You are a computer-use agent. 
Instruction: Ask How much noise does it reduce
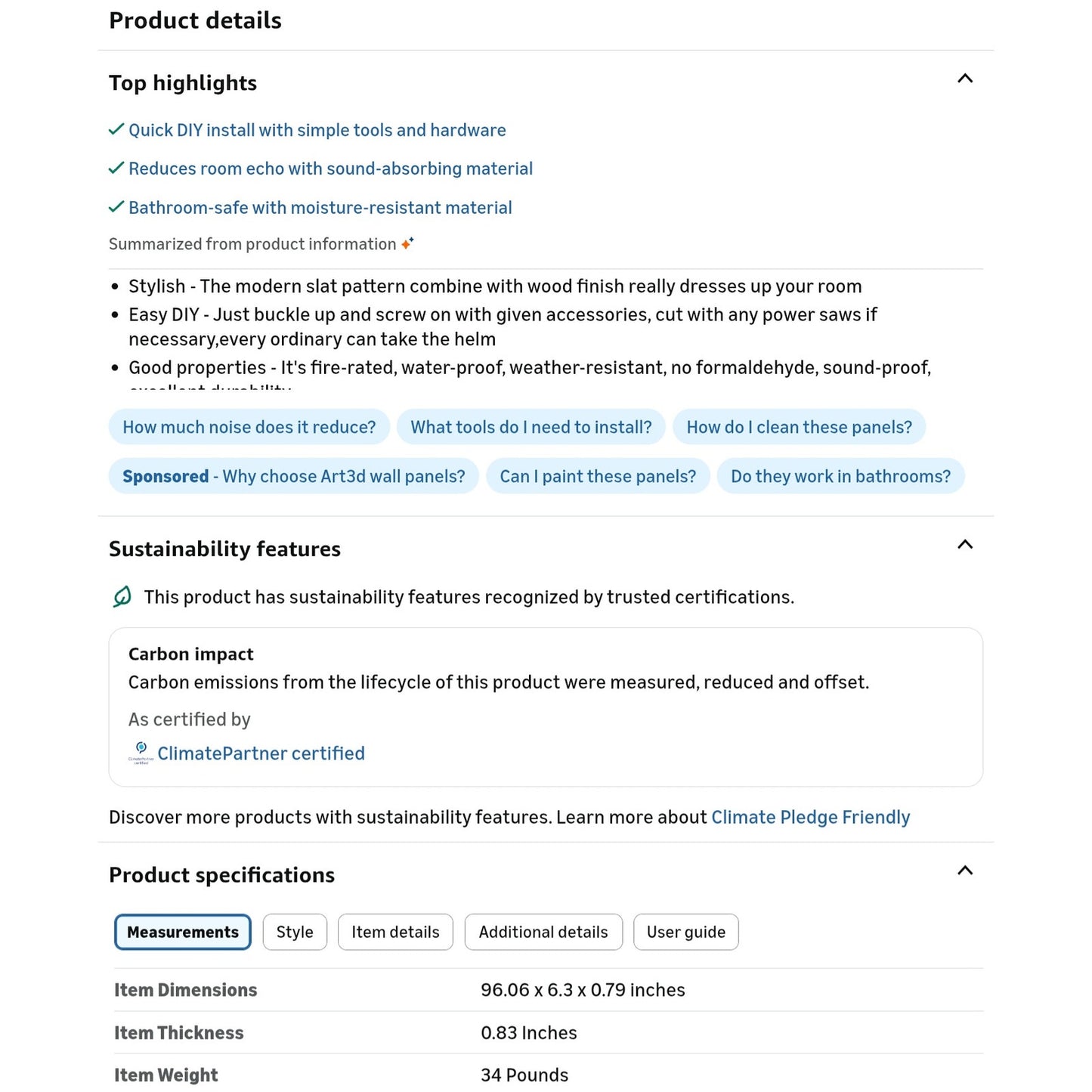click(249, 427)
